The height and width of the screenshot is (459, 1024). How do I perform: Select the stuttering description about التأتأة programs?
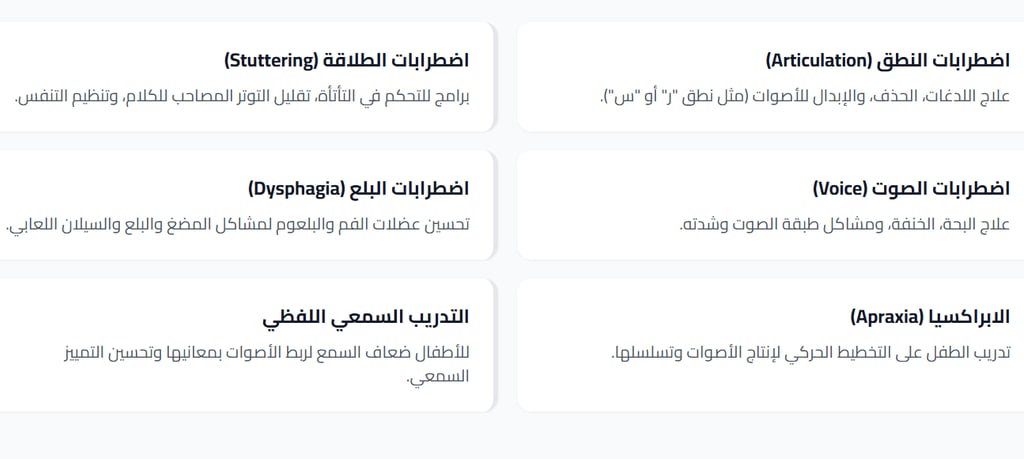[242, 97]
